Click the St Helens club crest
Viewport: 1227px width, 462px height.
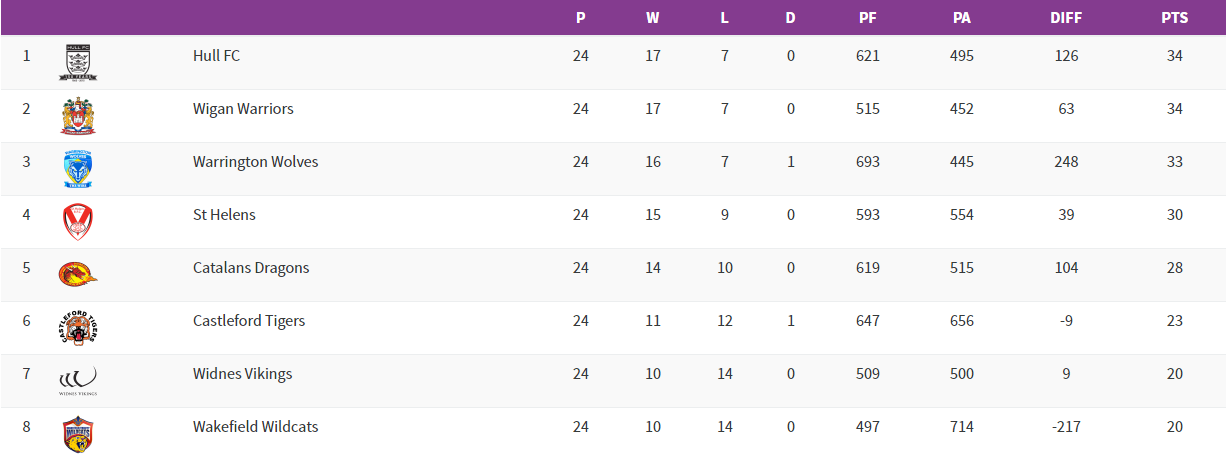click(78, 221)
